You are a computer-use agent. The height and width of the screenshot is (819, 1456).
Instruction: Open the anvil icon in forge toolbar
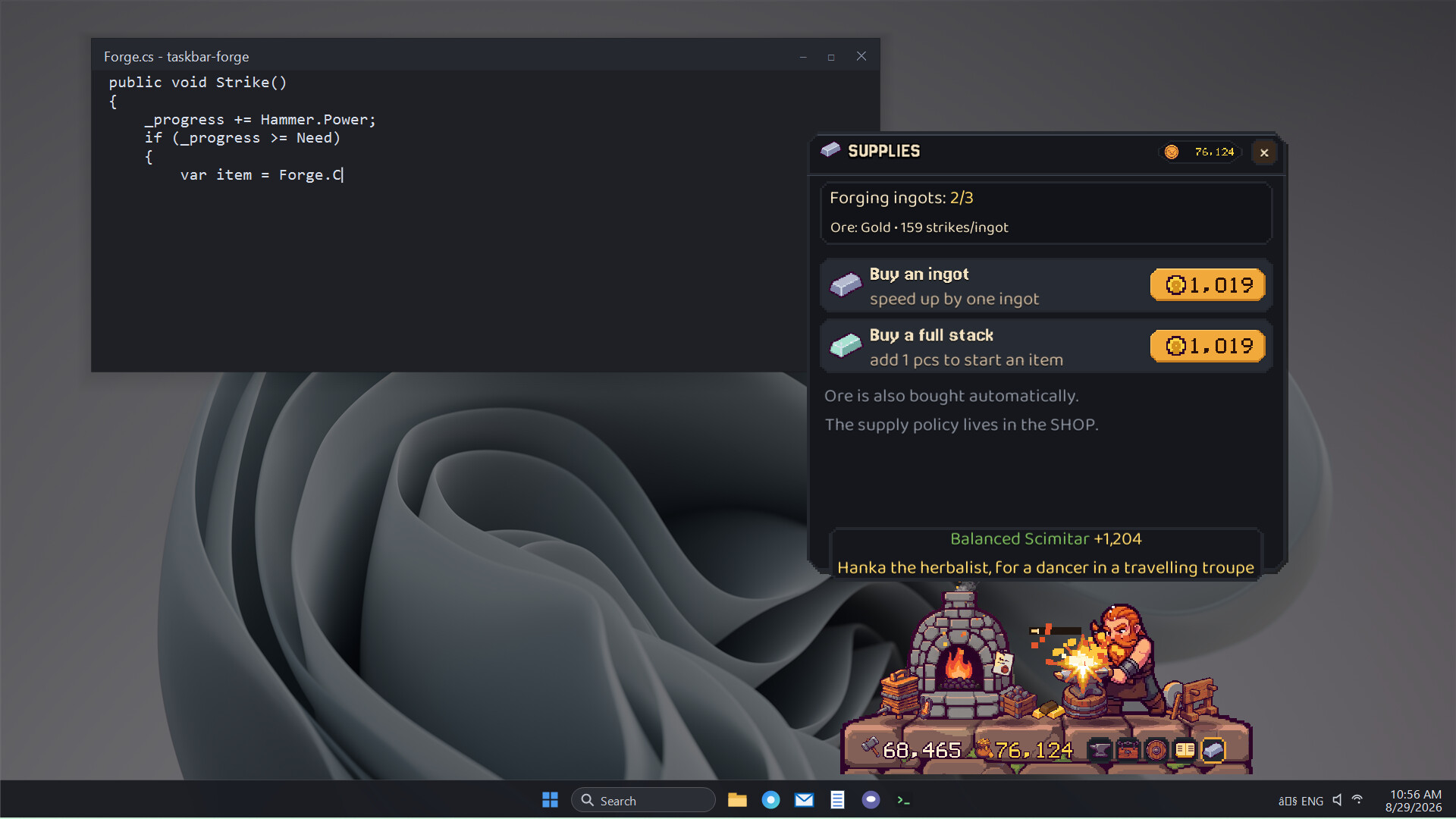(x=1100, y=750)
